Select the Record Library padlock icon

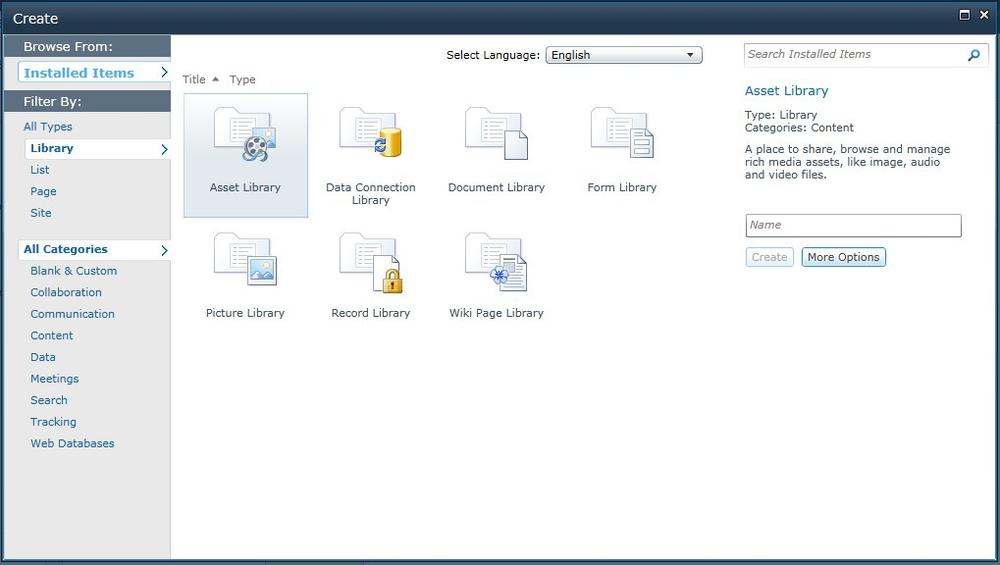pos(392,280)
